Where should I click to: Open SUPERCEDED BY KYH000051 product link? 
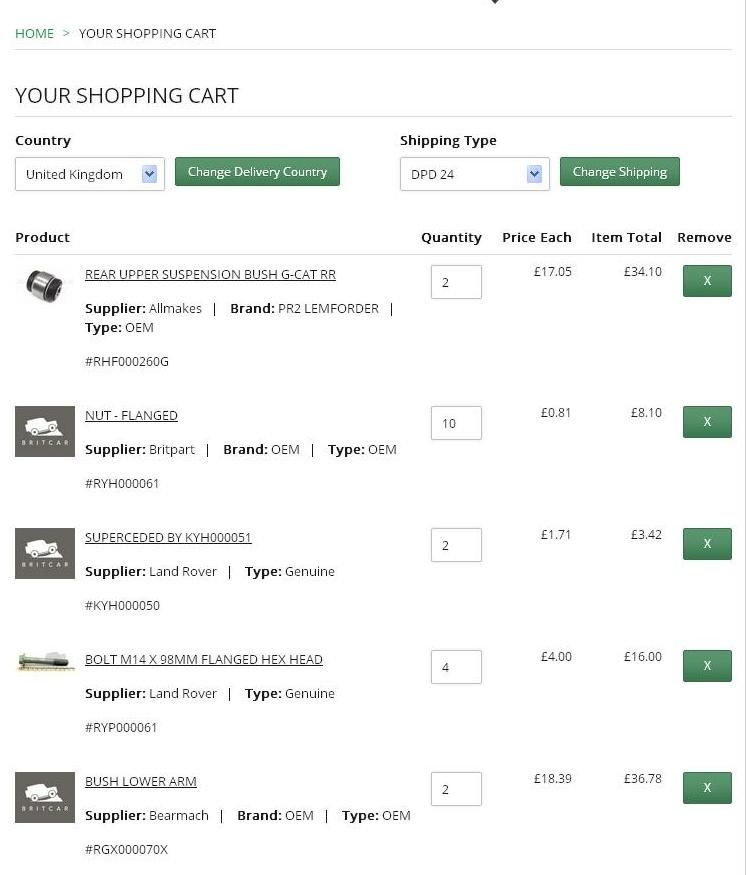(168, 537)
